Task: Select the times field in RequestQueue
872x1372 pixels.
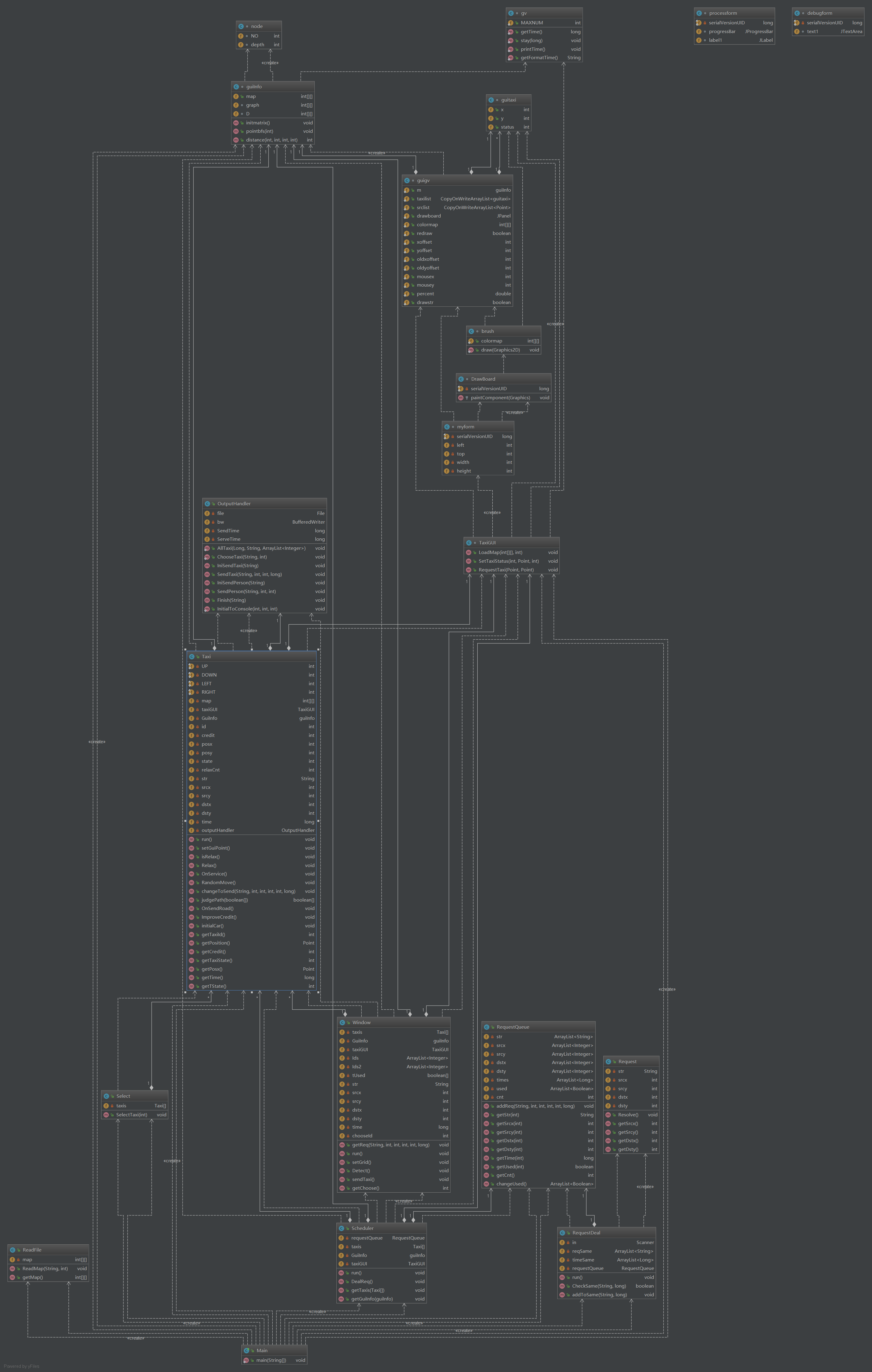Action: [x=539, y=1080]
